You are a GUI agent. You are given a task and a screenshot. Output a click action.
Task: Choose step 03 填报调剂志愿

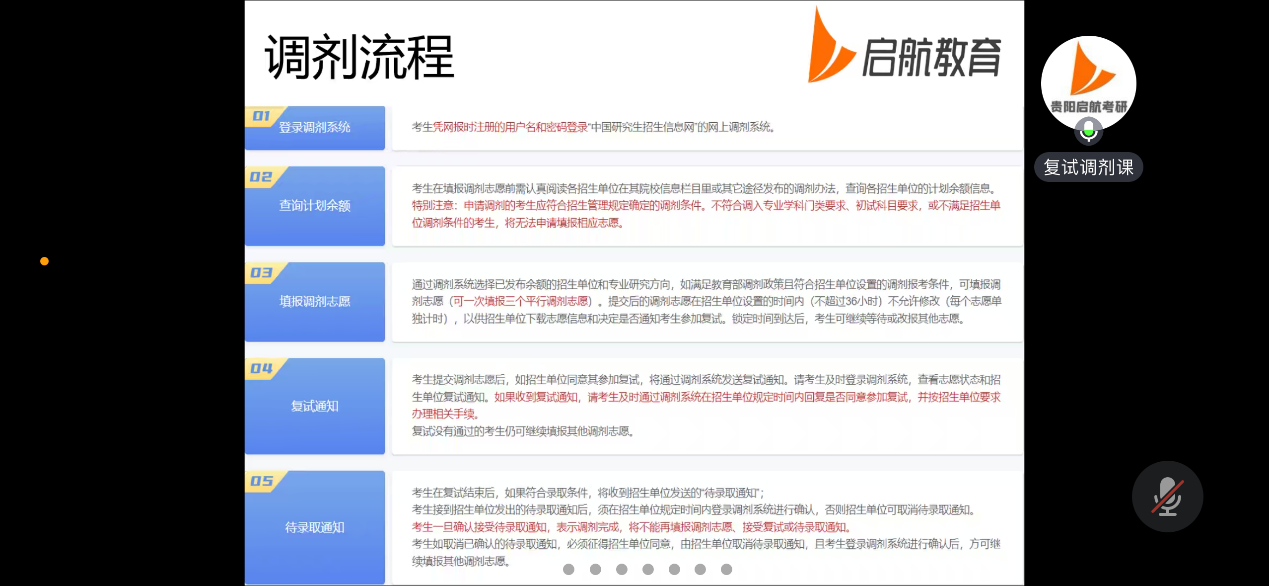click(x=315, y=301)
